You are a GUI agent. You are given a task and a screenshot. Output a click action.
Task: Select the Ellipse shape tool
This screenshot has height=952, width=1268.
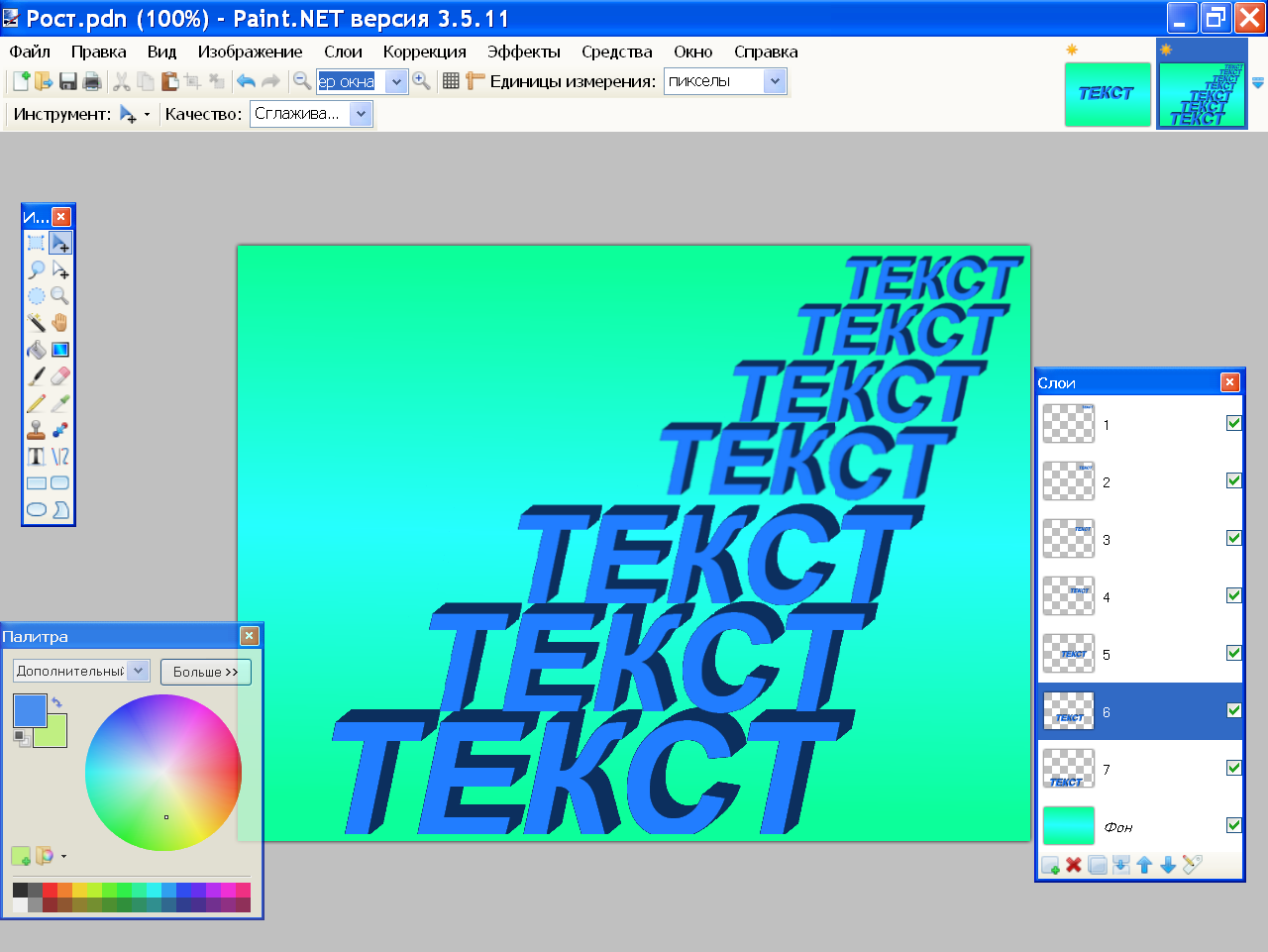click(36, 510)
